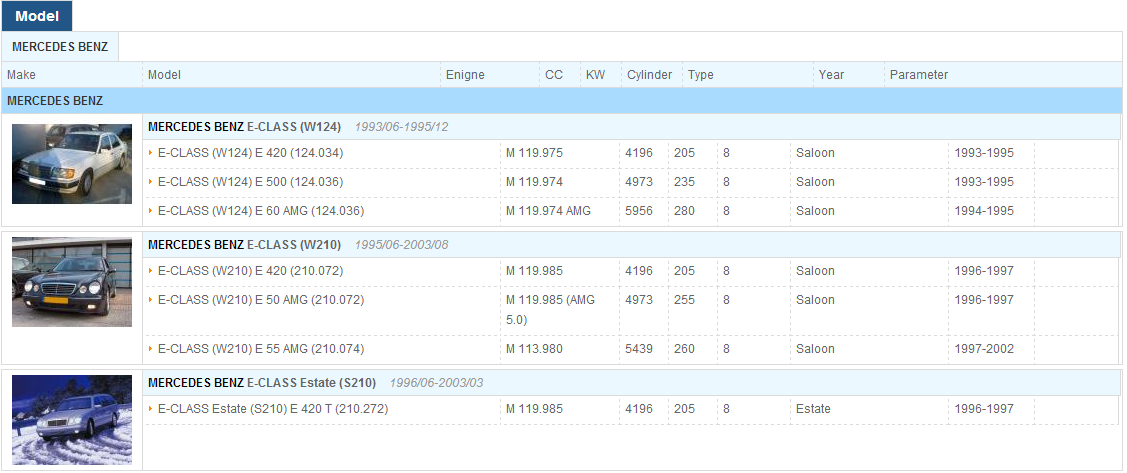
Task: Select the MERCEDES BENZ sub-tab
Action: (x=60, y=47)
